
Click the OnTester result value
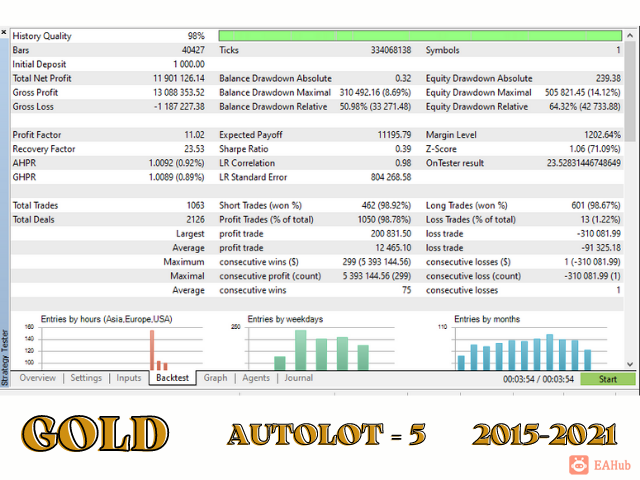(584, 163)
